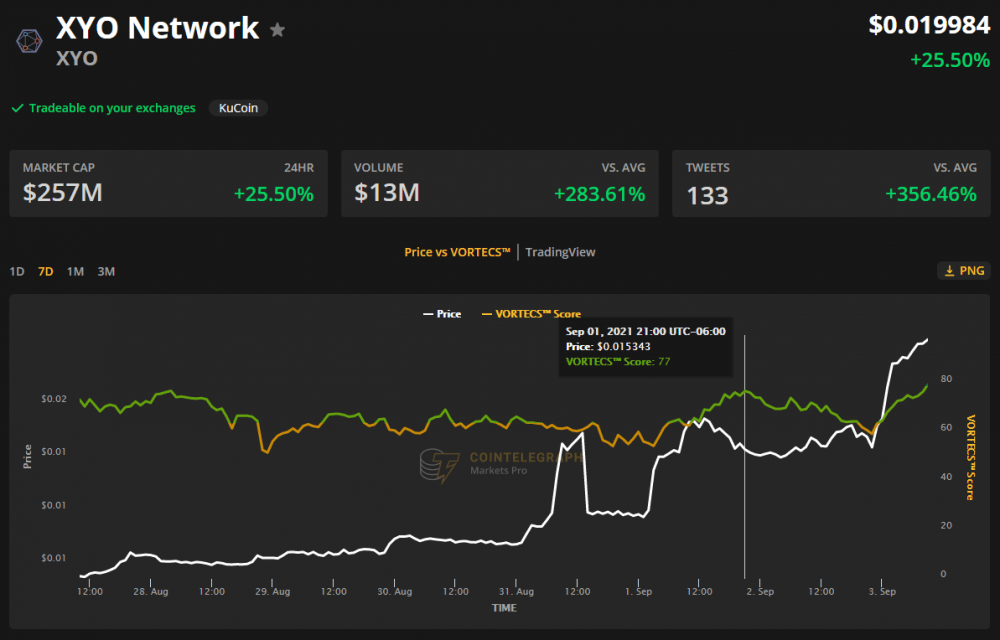Select the 1D time range

[x=17, y=272]
